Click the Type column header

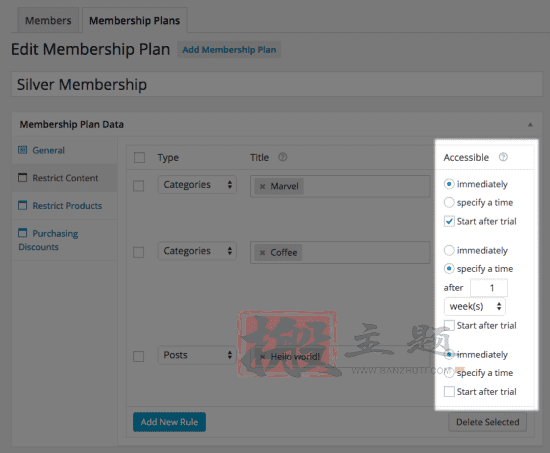(168, 158)
